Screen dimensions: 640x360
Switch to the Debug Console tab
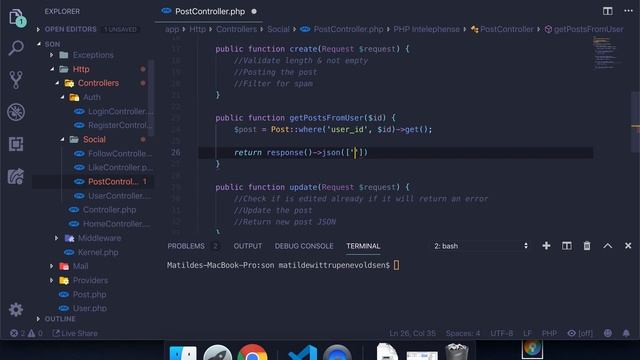coord(304,246)
